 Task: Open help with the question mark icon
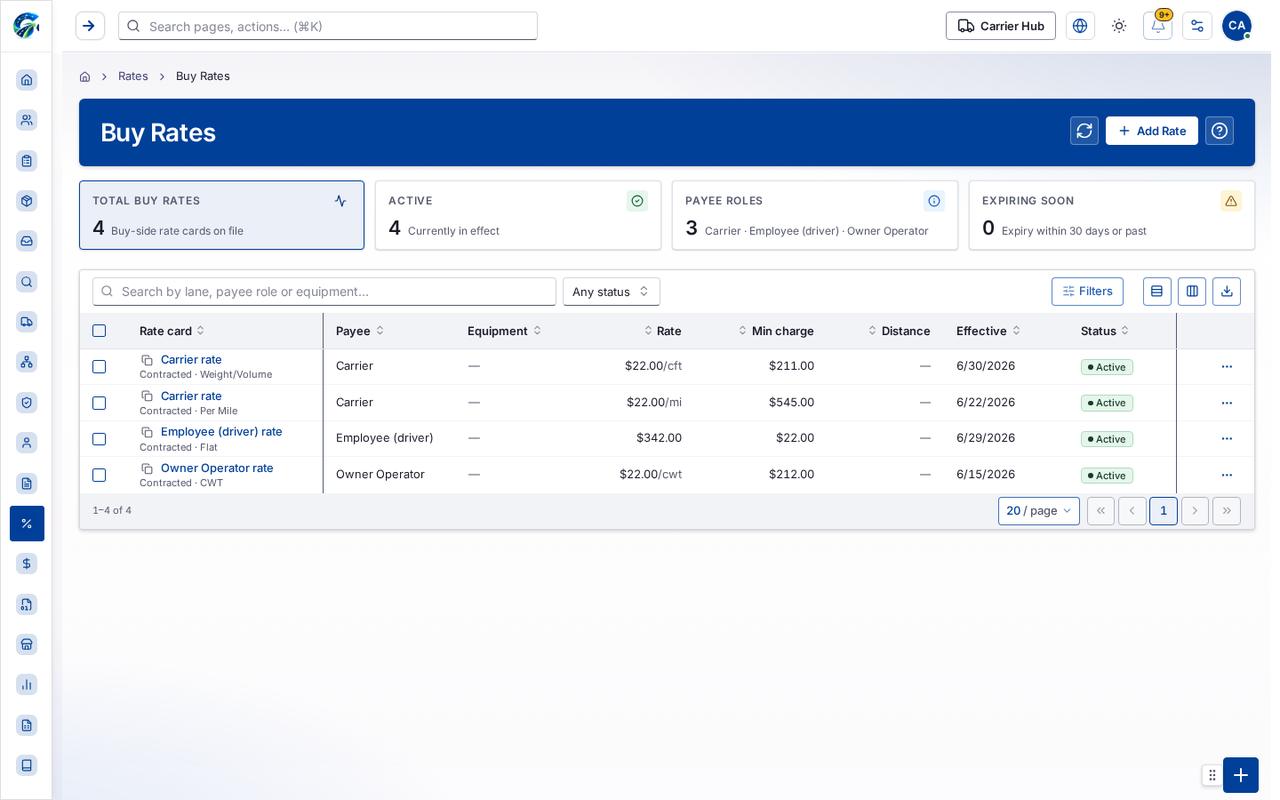click(1219, 131)
